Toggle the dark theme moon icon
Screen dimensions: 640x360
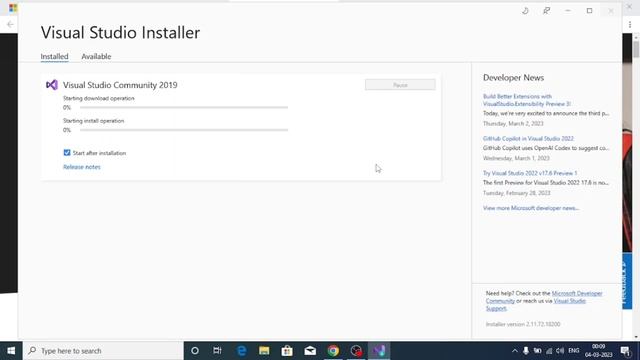[525, 11]
